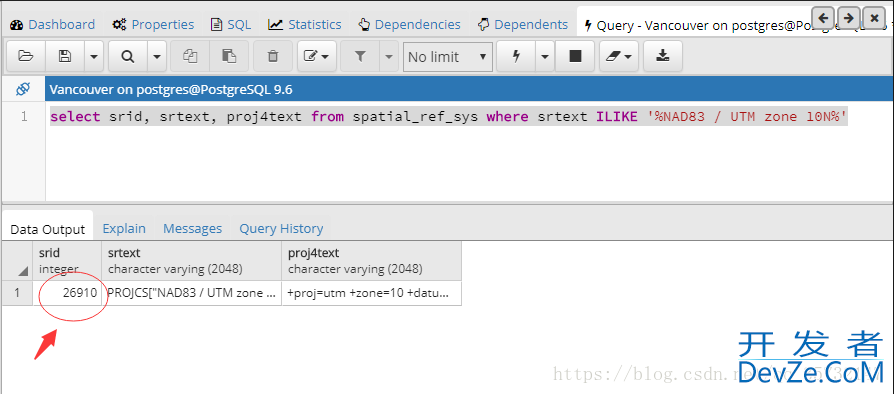
Task: Click the Paste icon in toolbar
Action: pos(229,56)
